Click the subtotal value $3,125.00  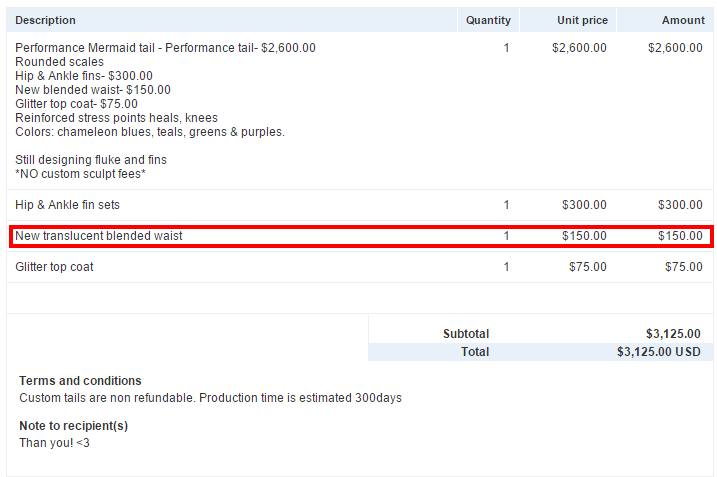click(x=673, y=334)
